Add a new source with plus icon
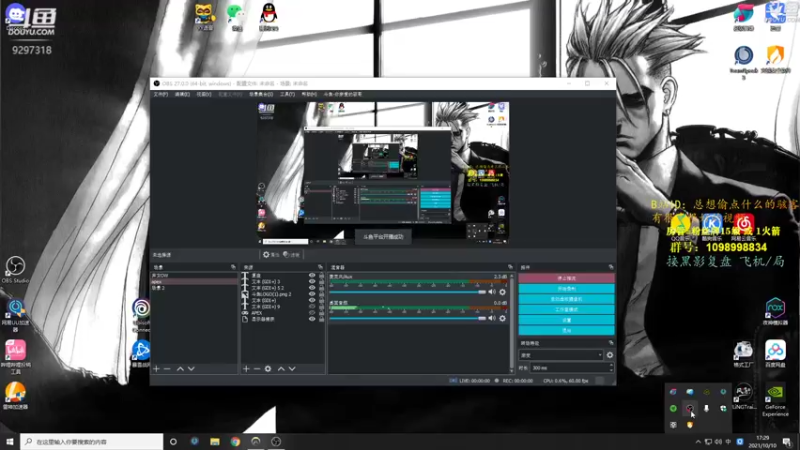The image size is (800, 450). point(246,368)
